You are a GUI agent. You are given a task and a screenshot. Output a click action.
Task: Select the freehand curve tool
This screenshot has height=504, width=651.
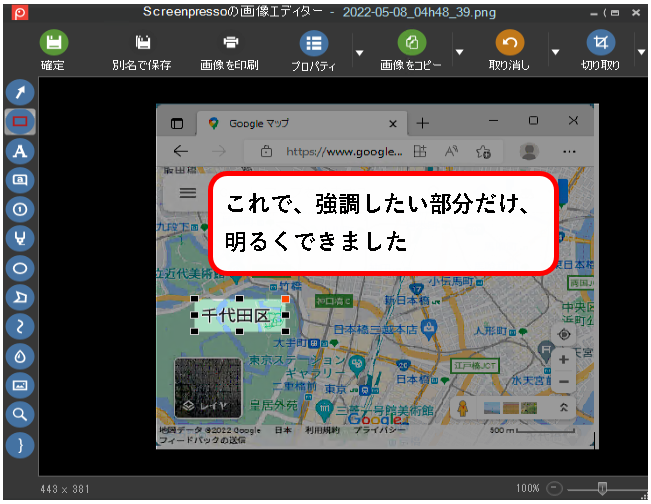(x=20, y=327)
